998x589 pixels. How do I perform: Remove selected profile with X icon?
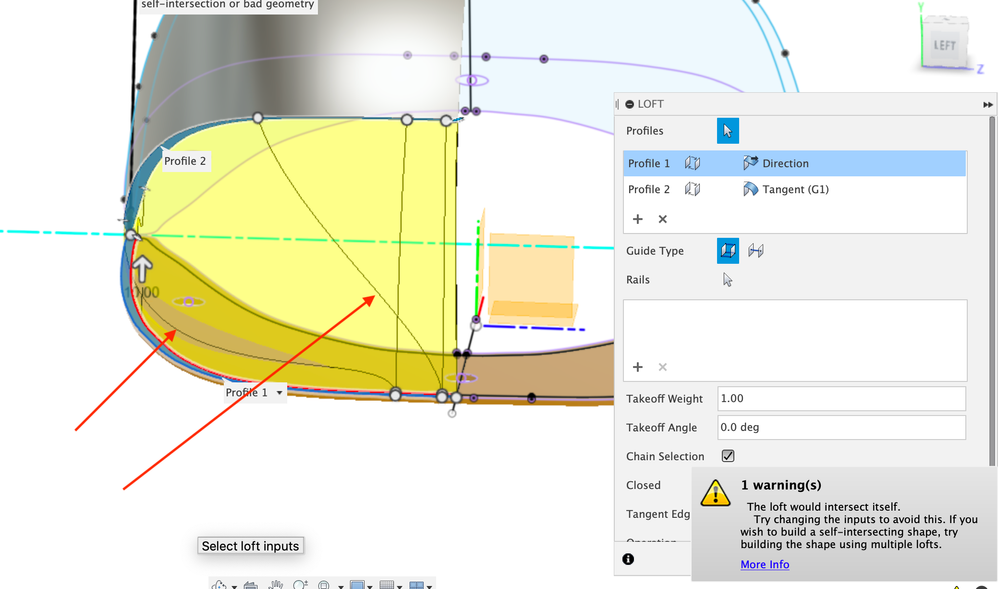(x=662, y=219)
